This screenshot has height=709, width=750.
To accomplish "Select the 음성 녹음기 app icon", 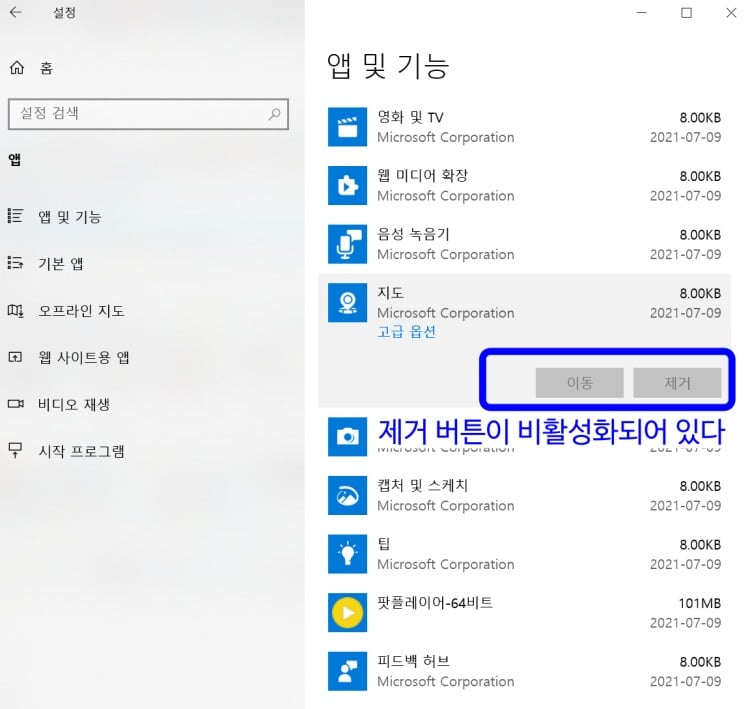I will [347, 244].
